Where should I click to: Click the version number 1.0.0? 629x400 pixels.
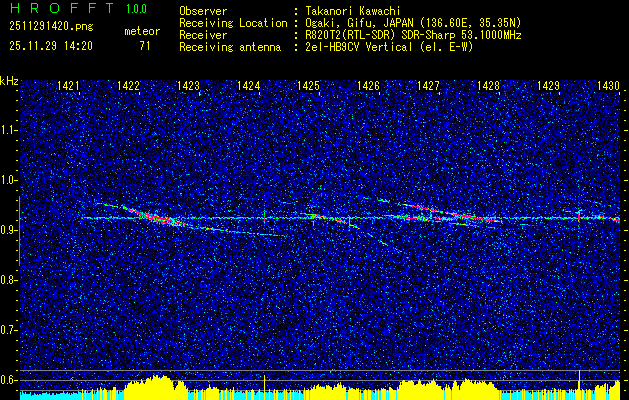click(x=136, y=9)
